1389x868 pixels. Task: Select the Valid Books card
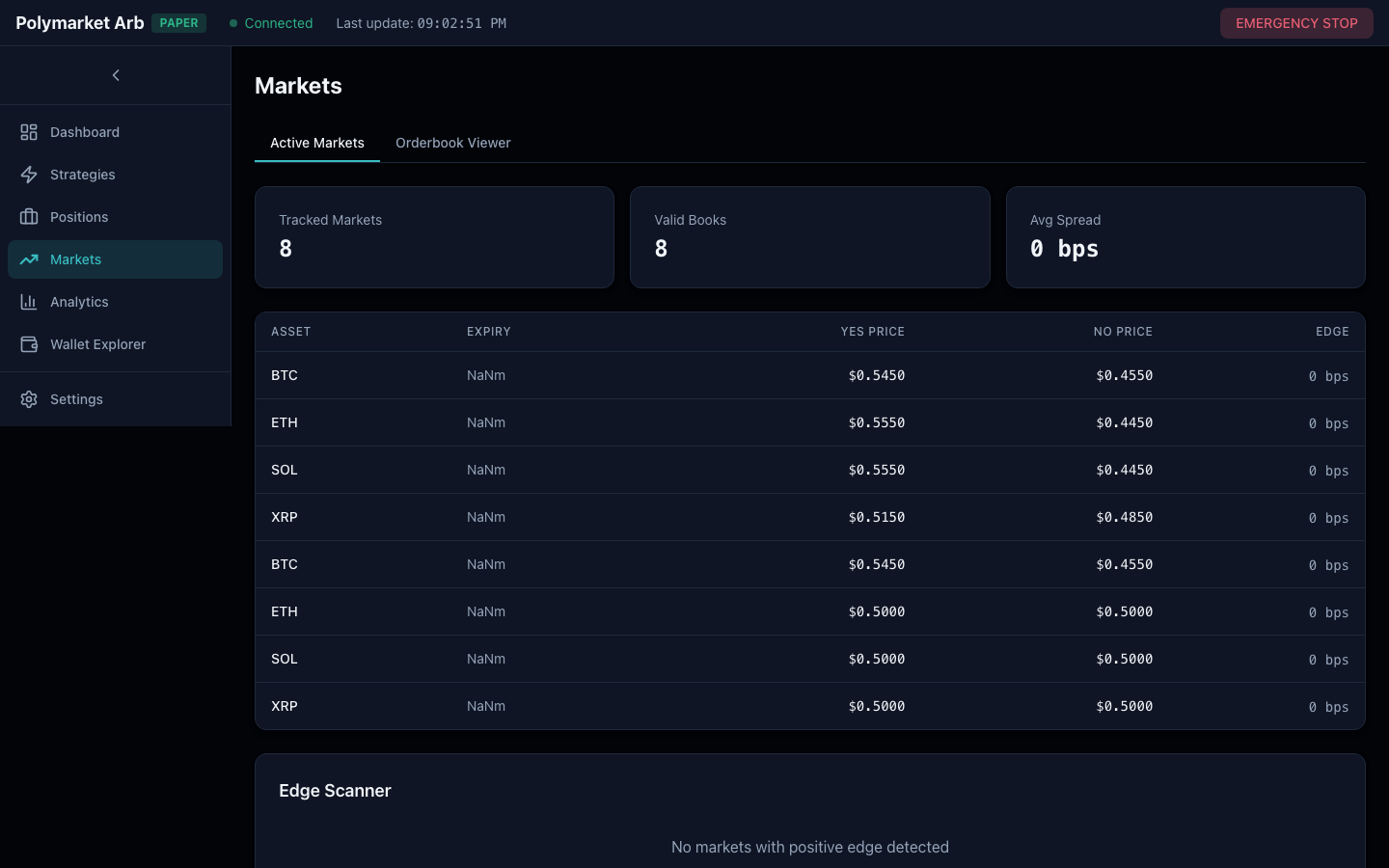[x=810, y=237]
